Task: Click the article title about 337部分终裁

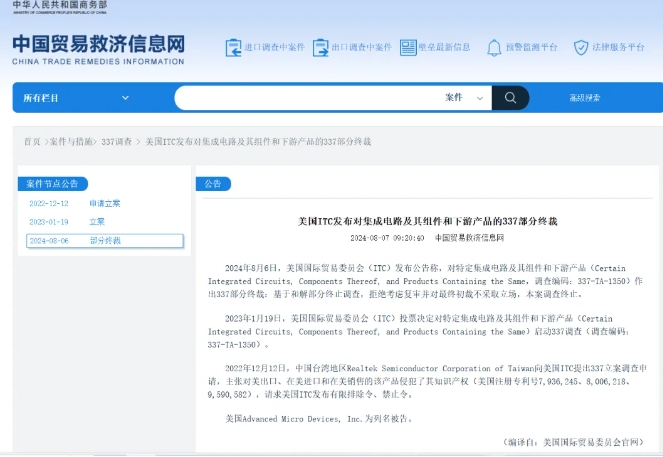Action: coord(427,221)
